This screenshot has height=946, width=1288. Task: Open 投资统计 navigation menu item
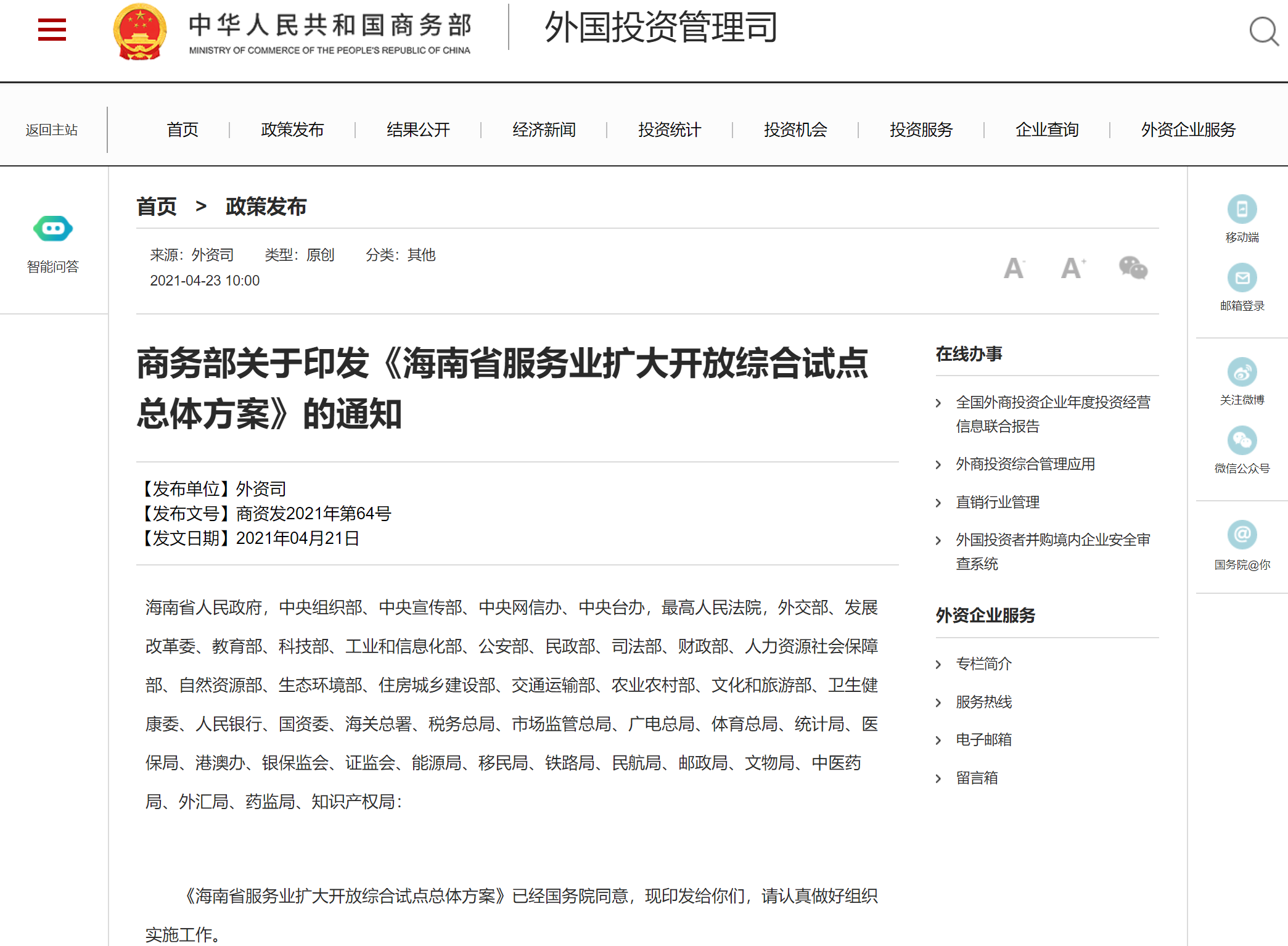[670, 130]
